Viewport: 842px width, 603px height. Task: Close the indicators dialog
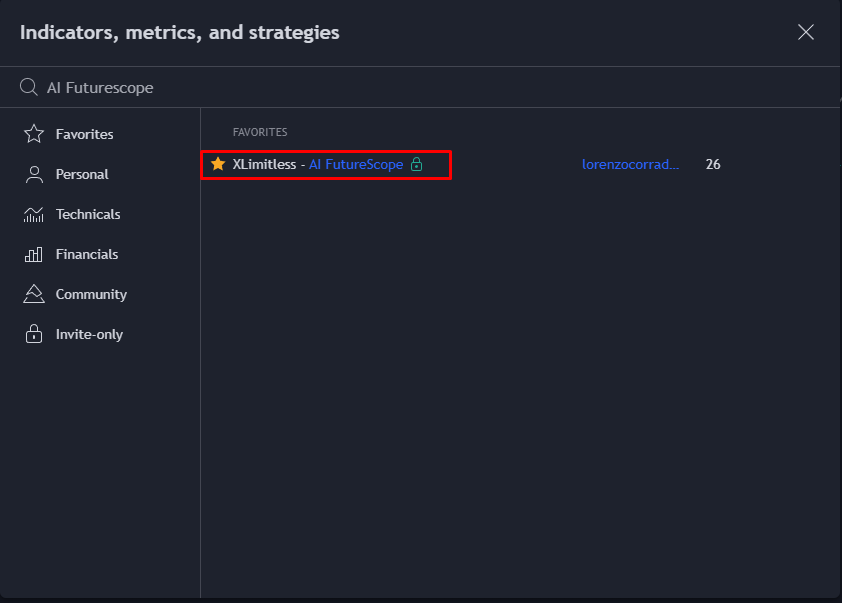[805, 32]
